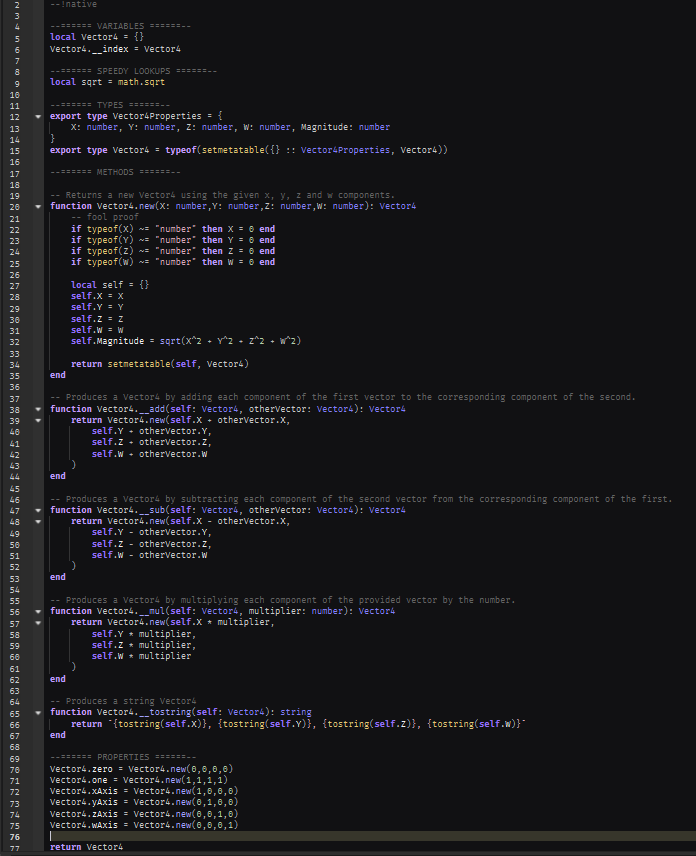This screenshot has width=696, height=856.
Task: Click the '-- fool proof' comment
Action: (x=105, y=217)
